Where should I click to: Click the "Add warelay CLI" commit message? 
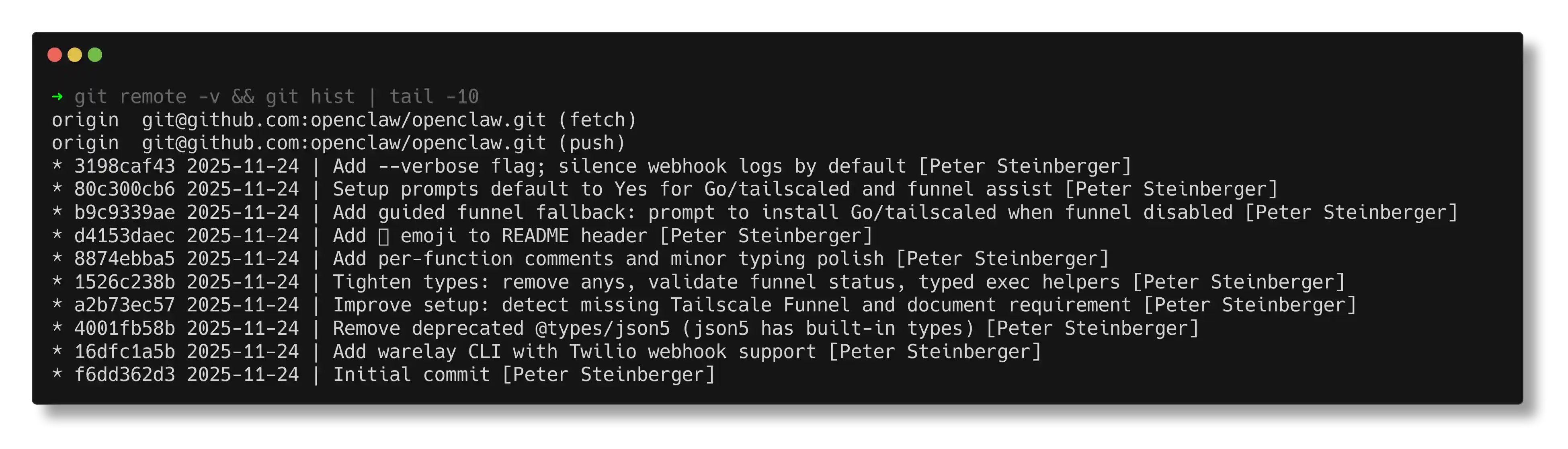click(574, 352)
